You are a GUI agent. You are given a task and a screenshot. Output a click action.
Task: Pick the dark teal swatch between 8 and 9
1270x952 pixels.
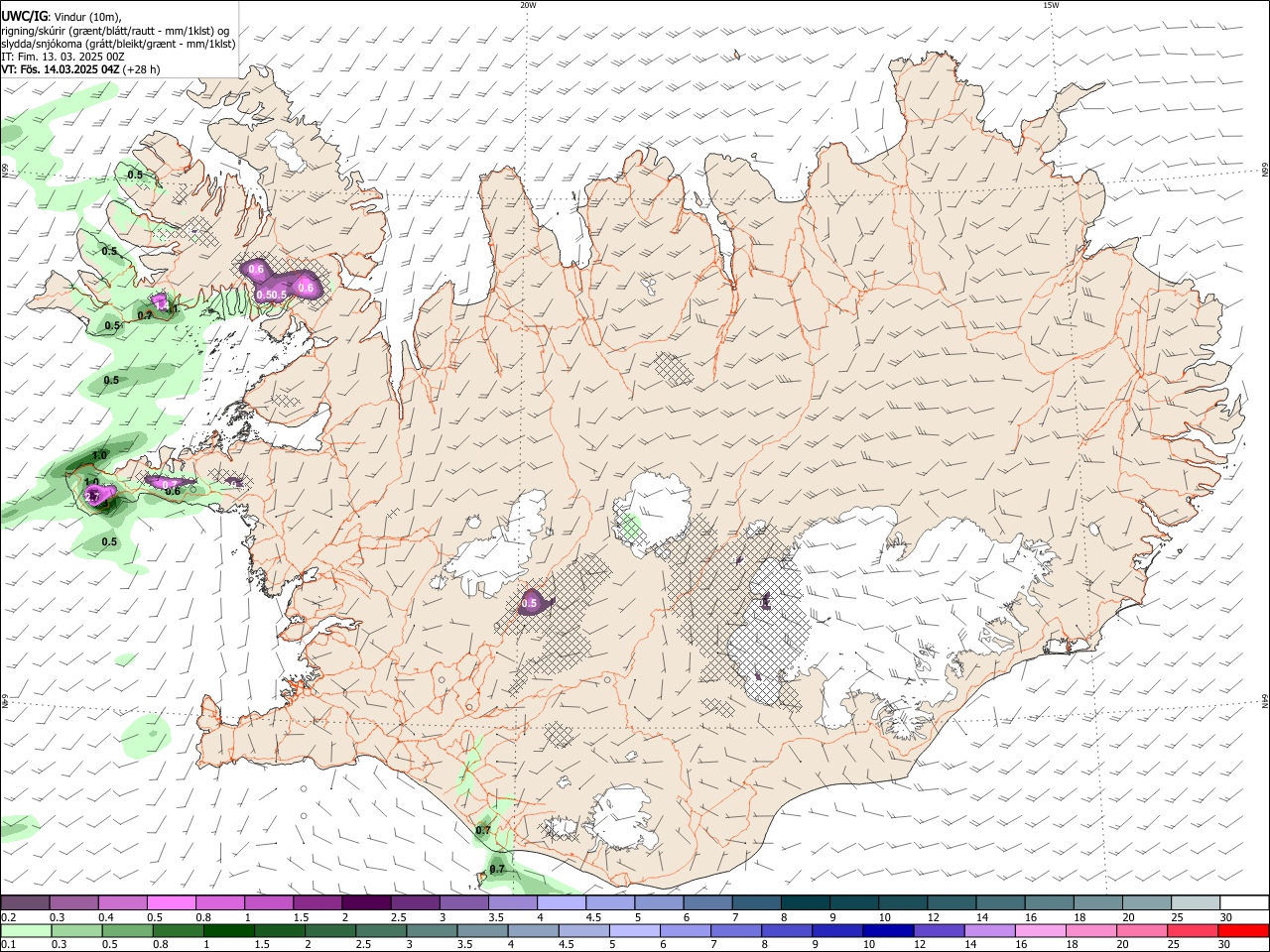805,902
